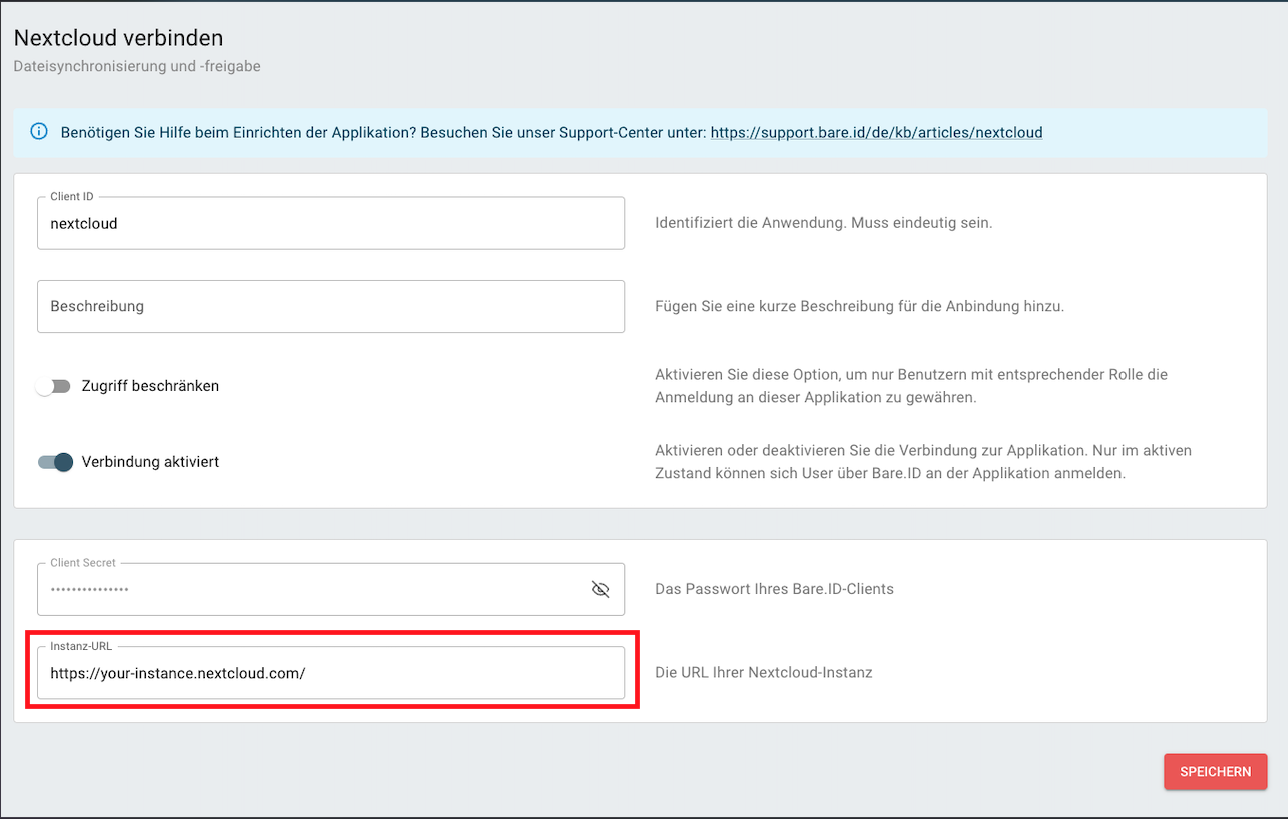Viewport: 1288px width, 819px height.
Task: Click the 'Verbindung aktiviert' label text
Action: (150, 462)
